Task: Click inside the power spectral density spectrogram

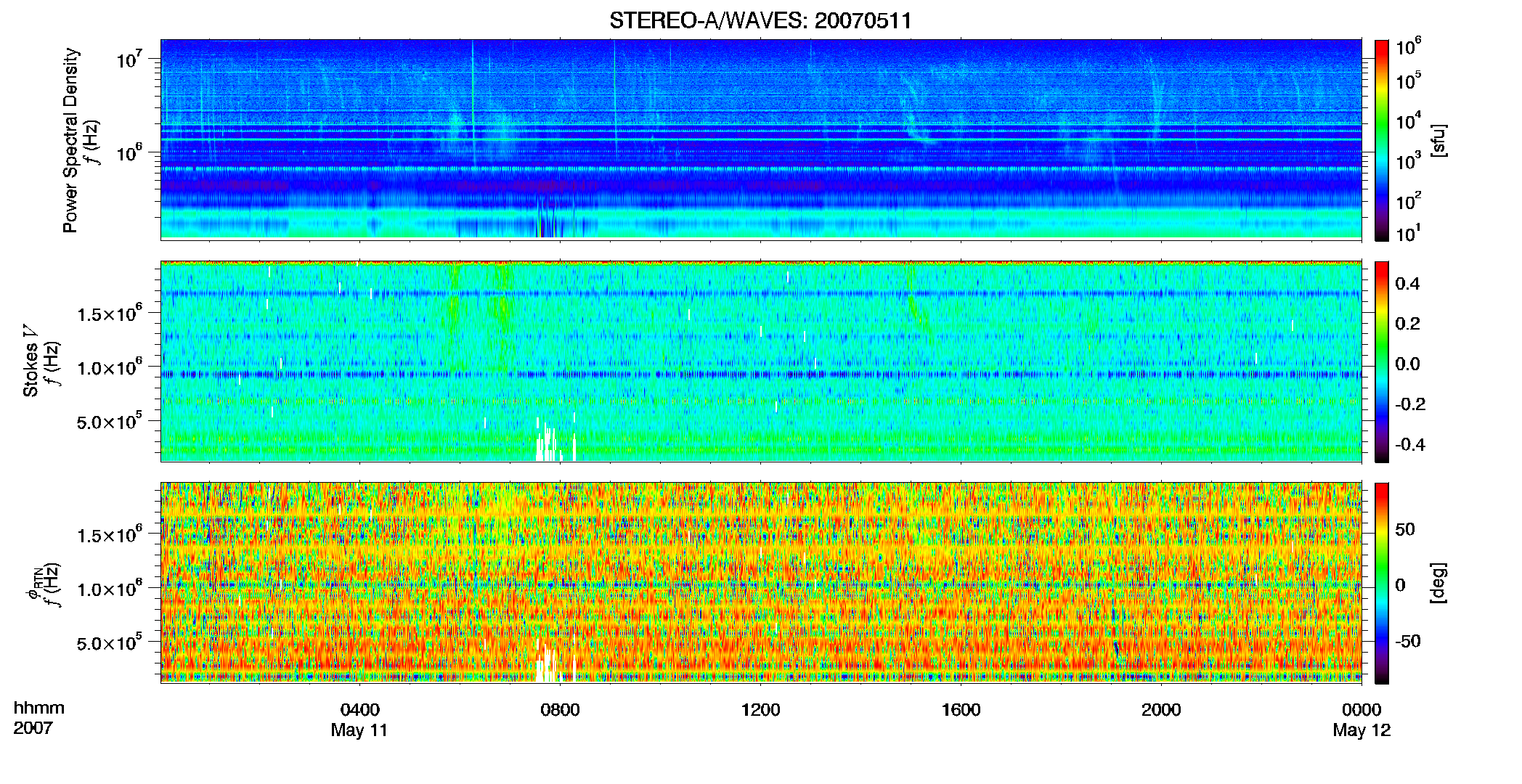Action: [761, 139]
